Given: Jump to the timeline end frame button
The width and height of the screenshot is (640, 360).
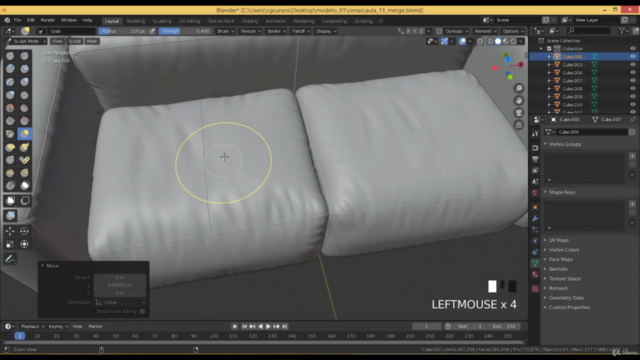Looking at the screenshot, I should tap(285, 327).
